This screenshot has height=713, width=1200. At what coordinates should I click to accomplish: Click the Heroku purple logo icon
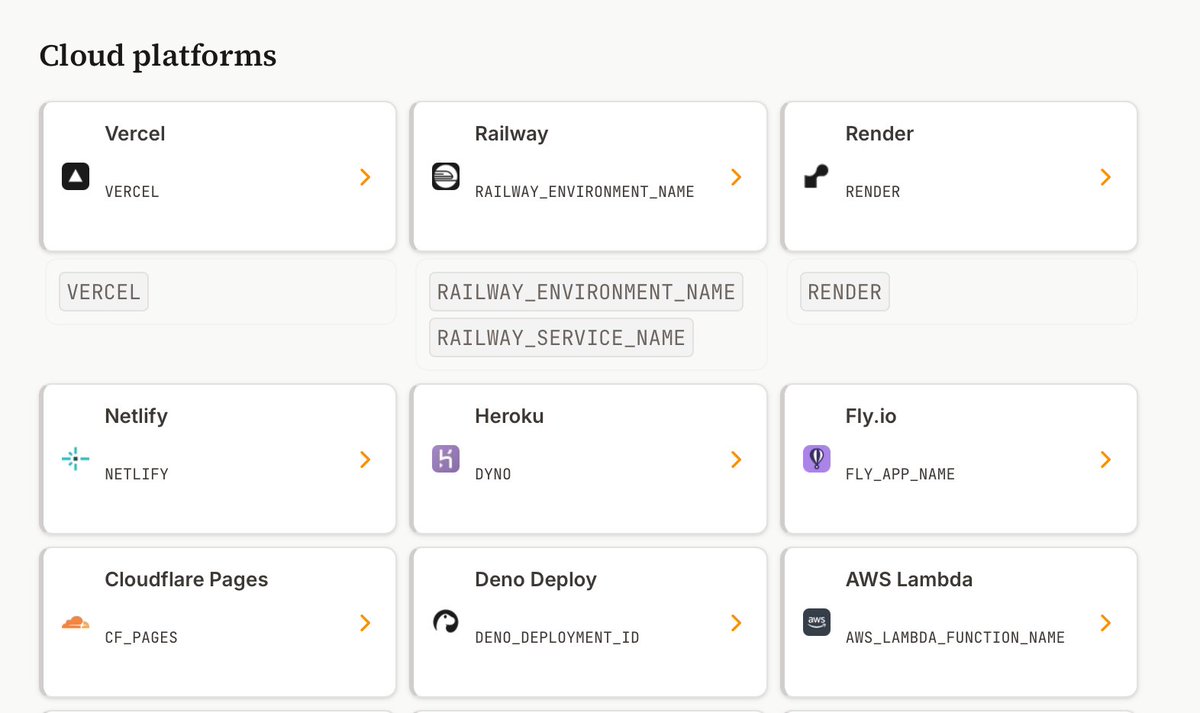(x=446, y=459)
